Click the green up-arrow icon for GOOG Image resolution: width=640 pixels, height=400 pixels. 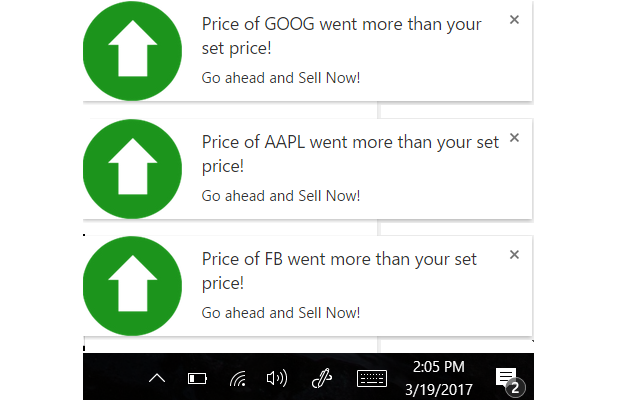pyautogui.click(x=132, y=51)
